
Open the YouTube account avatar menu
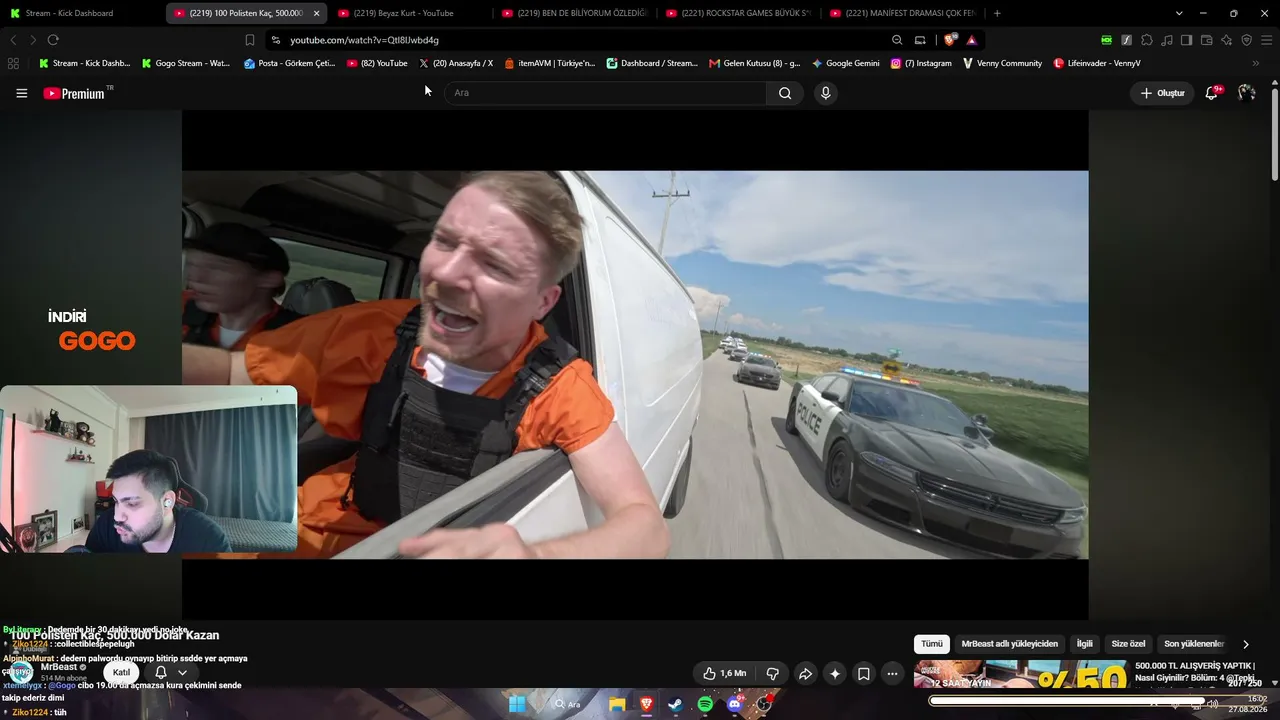[x=1246, y=93]
